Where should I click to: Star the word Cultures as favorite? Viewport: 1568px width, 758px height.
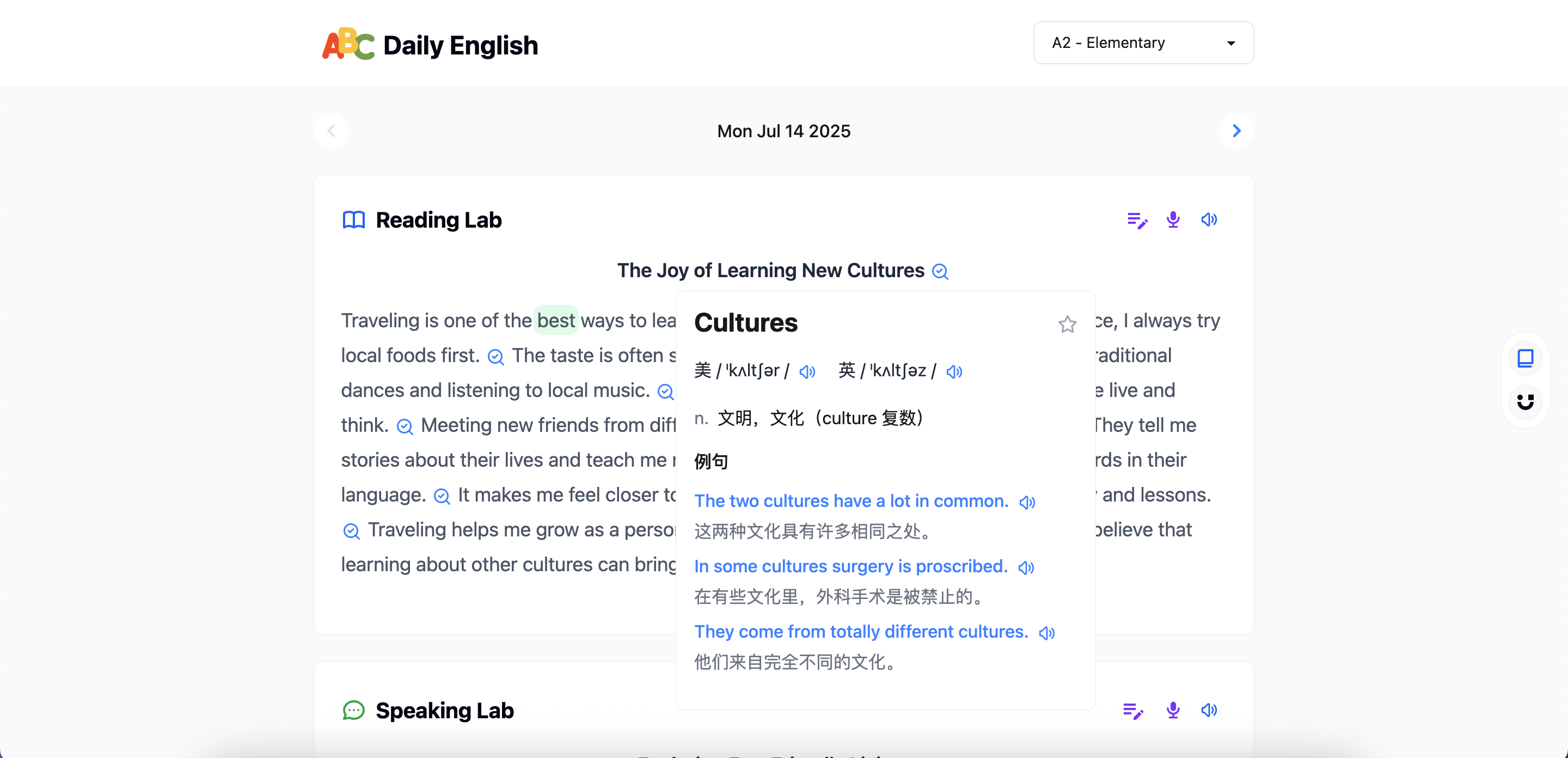tap(1067, 324)
